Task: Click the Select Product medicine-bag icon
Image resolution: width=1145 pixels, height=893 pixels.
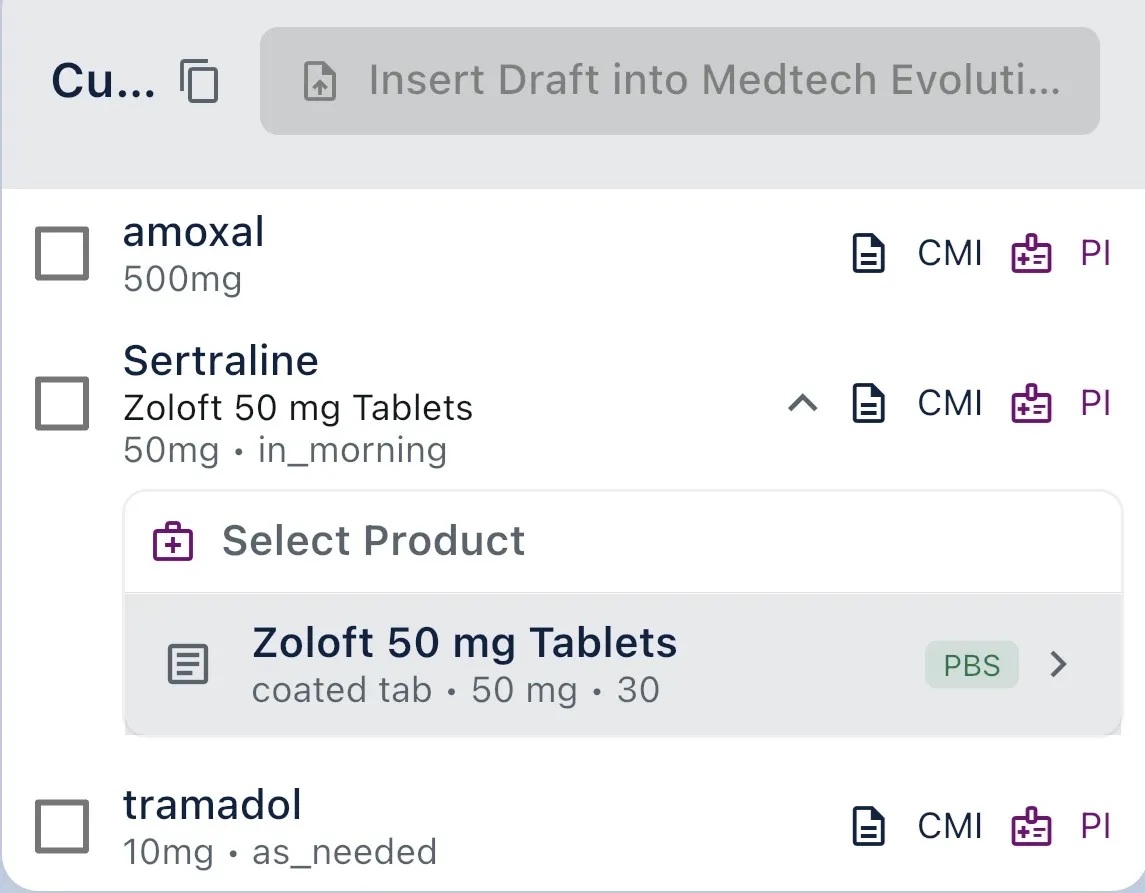Action: coord(172,540)
